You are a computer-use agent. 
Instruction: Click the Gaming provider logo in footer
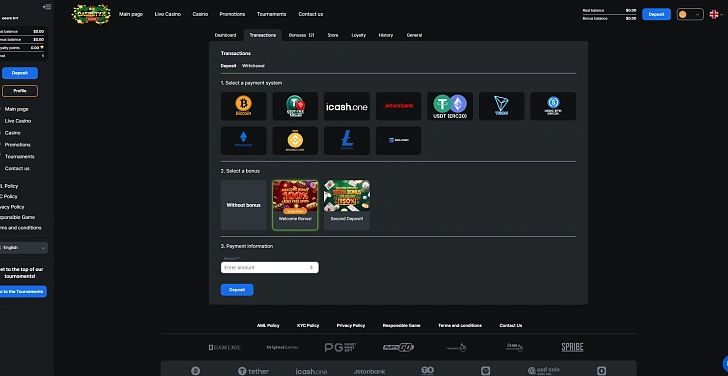point(224,347)
